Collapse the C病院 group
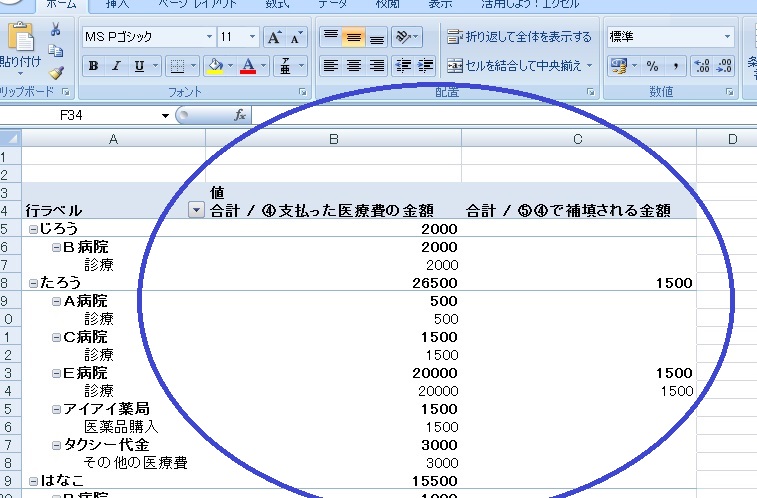Screen dimensions: 757x498 tap(56, 337)
